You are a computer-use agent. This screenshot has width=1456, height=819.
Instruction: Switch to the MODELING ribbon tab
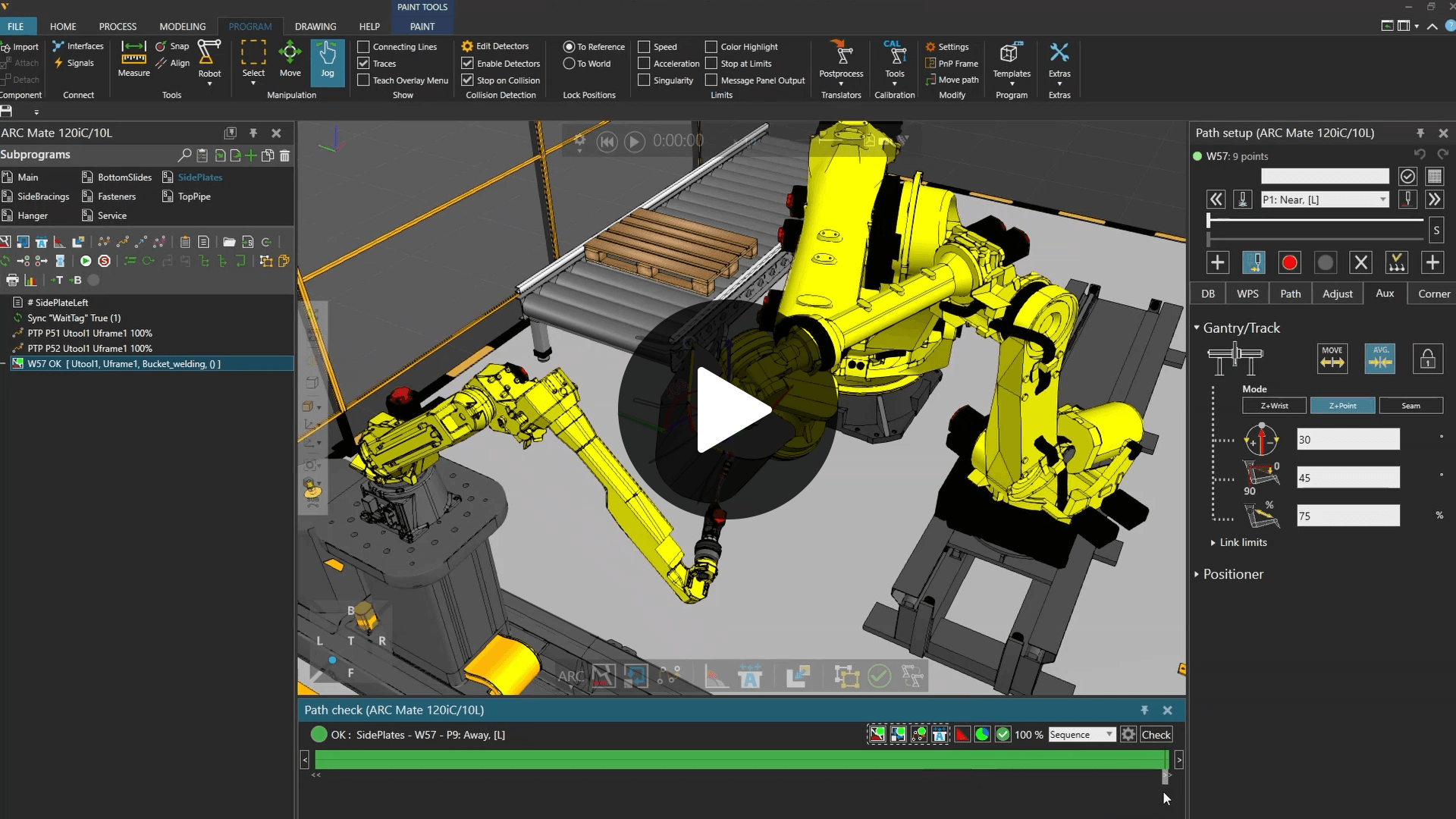pos(182,27)
